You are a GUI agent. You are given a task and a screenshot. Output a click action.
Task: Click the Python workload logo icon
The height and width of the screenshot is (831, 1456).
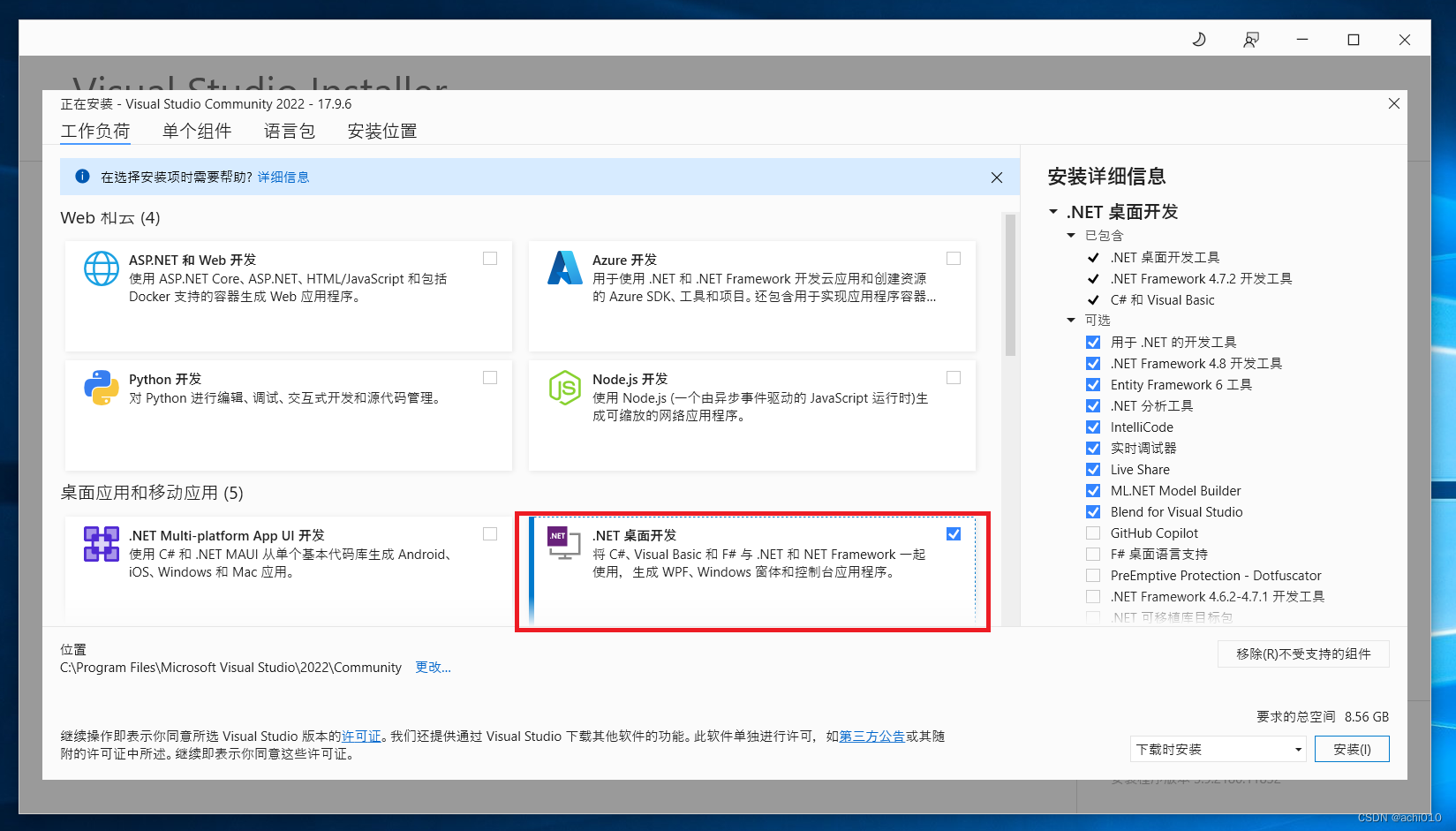[102, 388]
